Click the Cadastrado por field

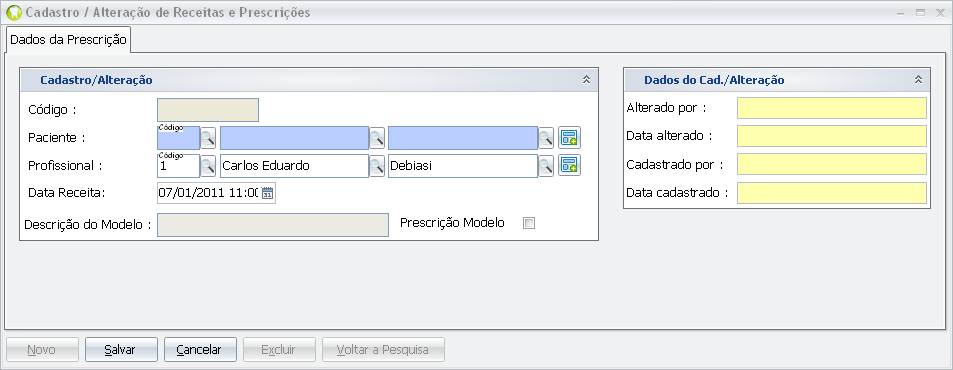(831, 164)
